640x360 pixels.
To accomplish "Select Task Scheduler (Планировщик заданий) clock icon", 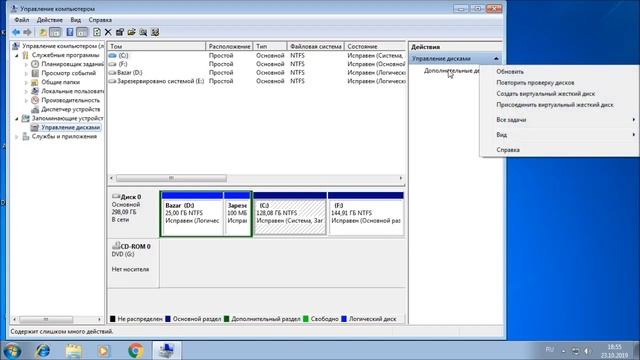I will pos(35,64).
